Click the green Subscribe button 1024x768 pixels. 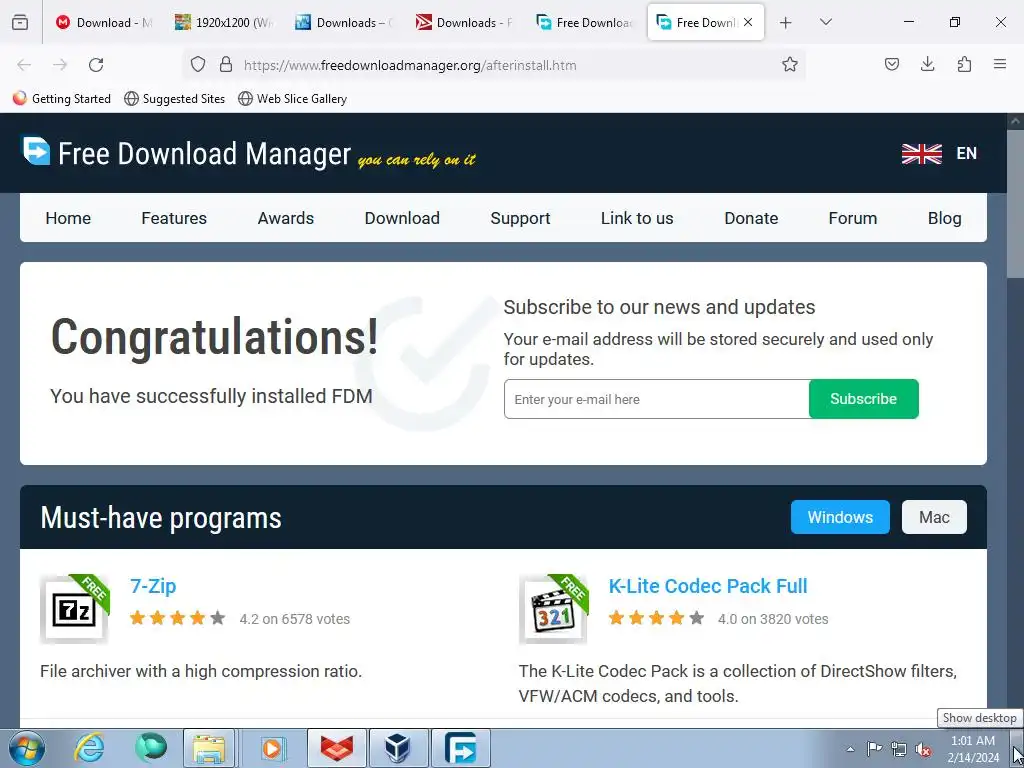coord(863,399)
